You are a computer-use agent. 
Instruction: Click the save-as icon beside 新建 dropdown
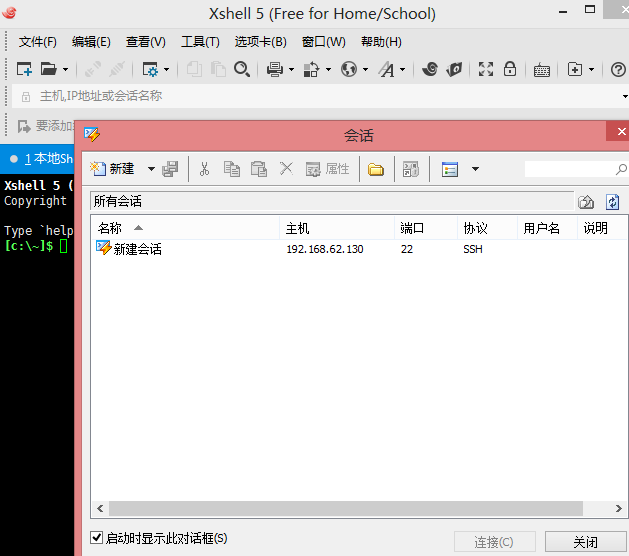[170, 169]
